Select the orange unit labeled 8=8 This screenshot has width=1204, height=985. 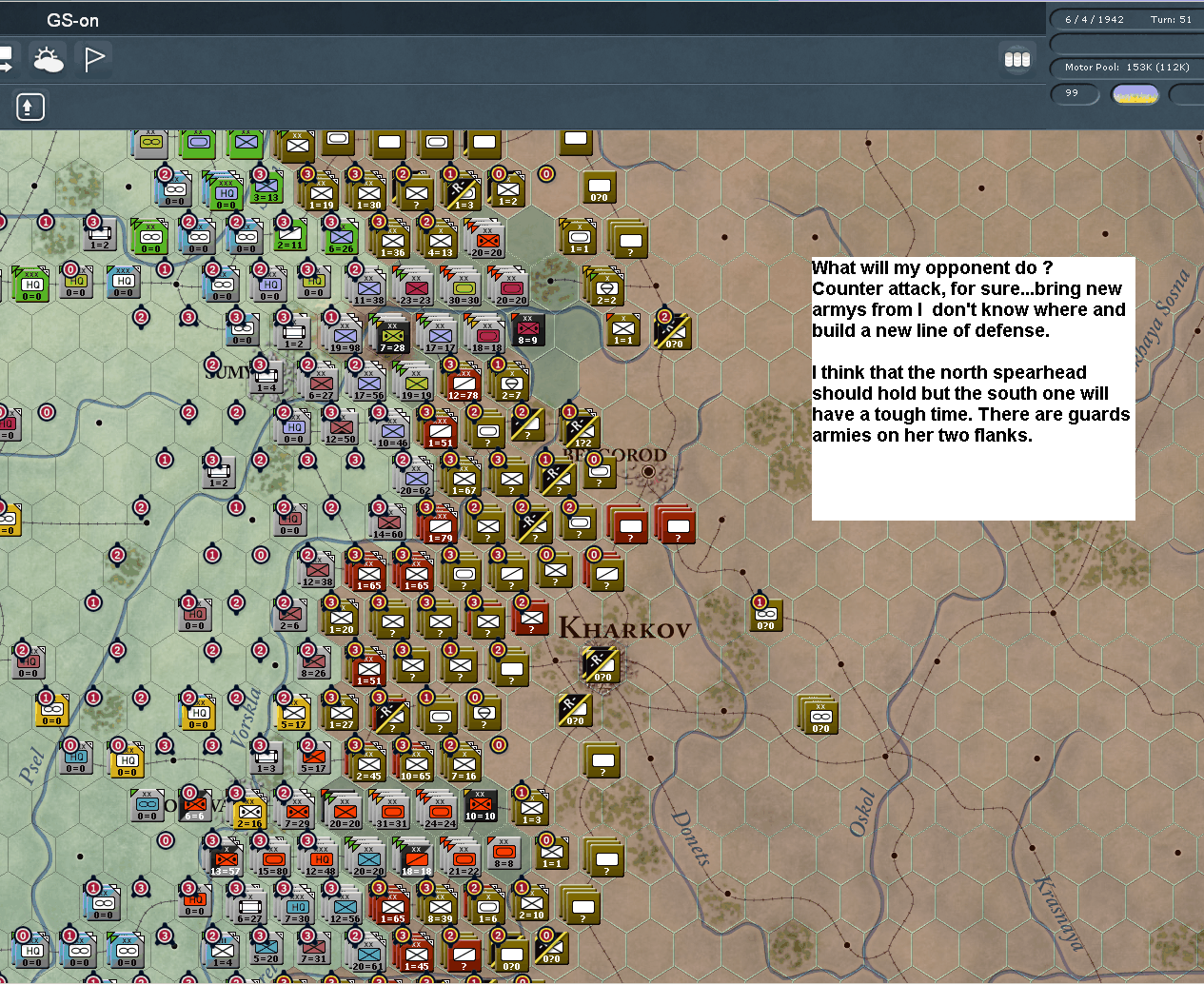point(503,853)
